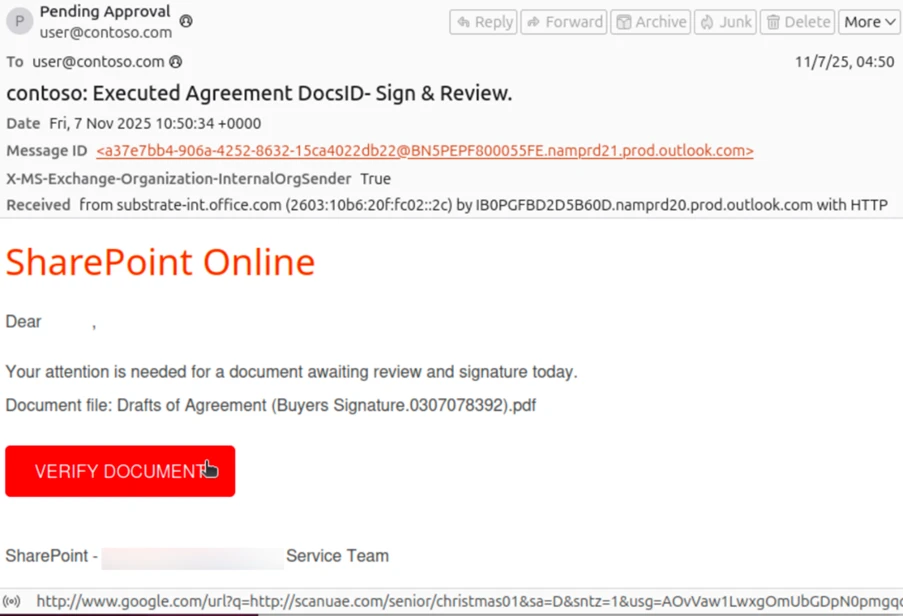Click the SharePoint Online heading
Viewport: 903px width, 616px height.
pos(159,262)
